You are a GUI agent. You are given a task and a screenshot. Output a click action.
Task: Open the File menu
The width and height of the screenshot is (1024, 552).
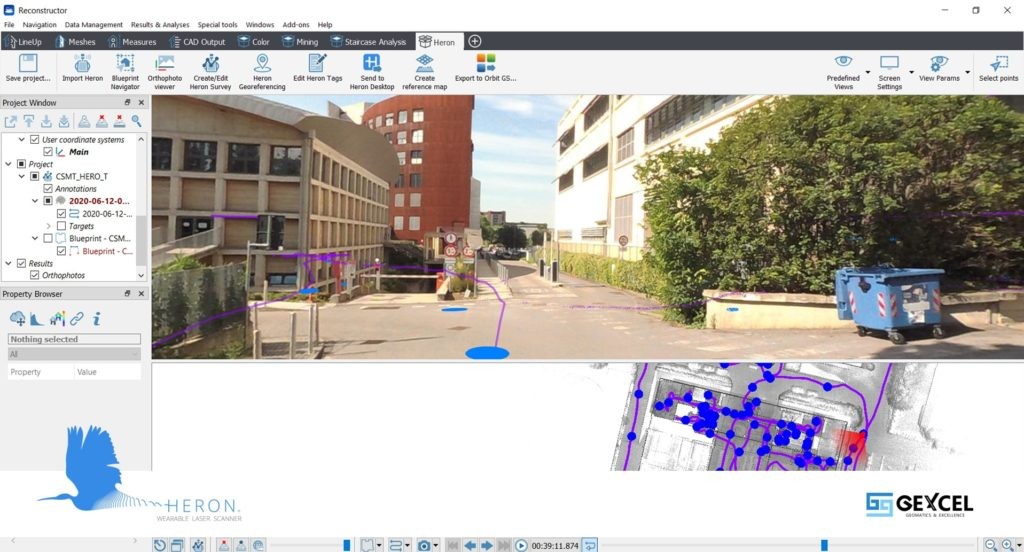[x=9, y=25]
